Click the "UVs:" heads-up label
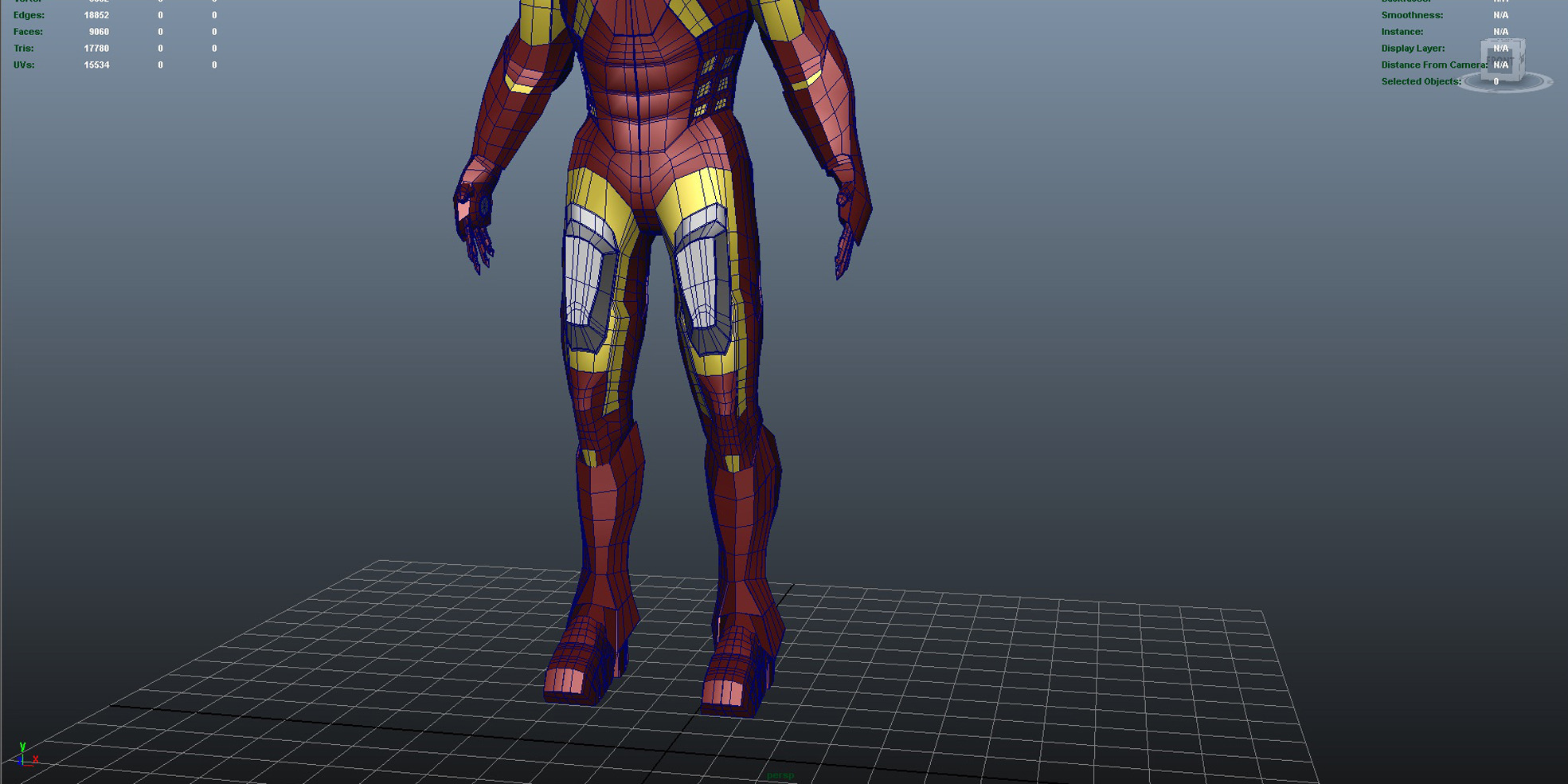 pyautogui.click(x=23, y=65)
